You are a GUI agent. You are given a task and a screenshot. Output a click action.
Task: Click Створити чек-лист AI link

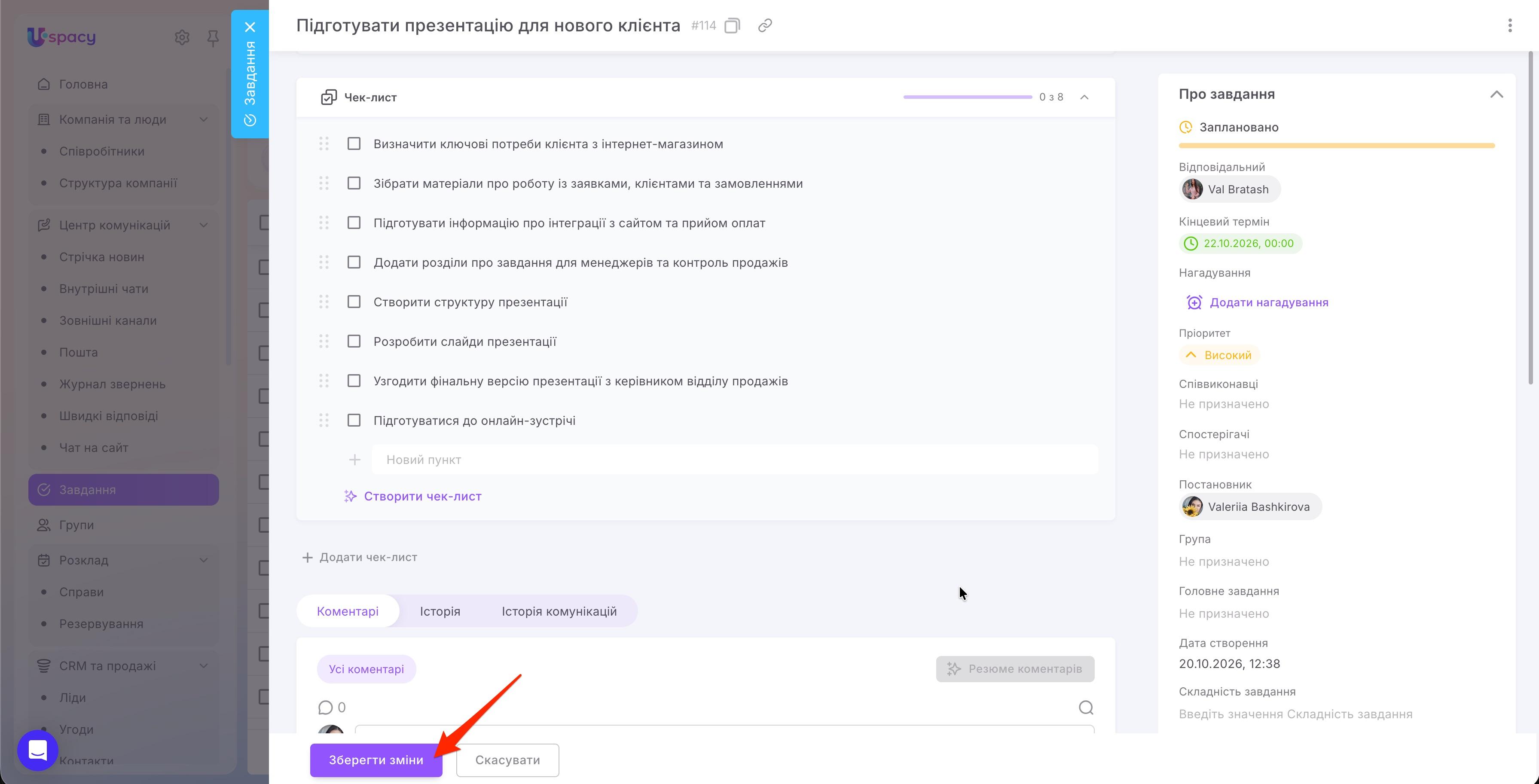(413, 497)
